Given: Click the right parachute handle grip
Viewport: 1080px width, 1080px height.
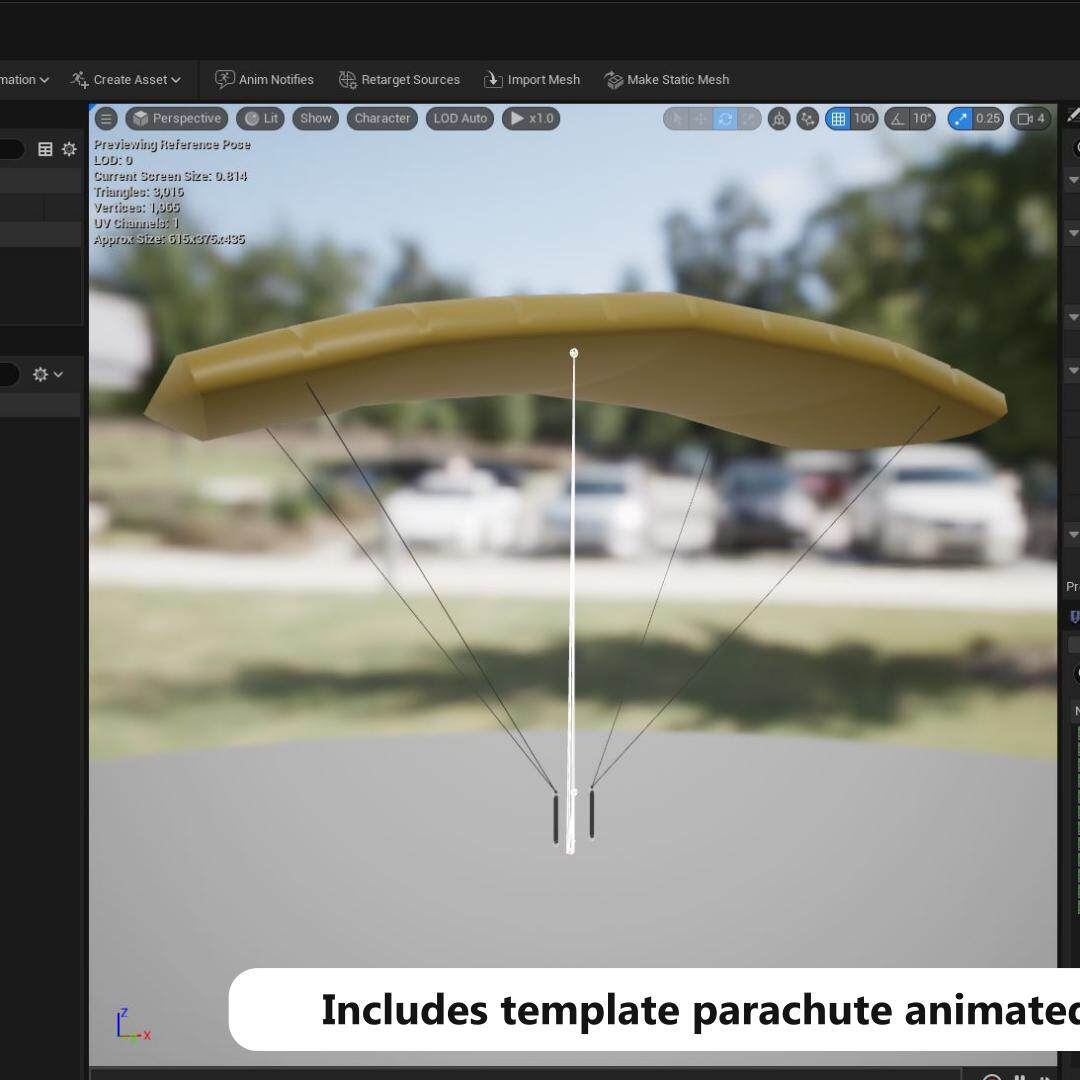Looking at the screenshot, I should [592, 814].
